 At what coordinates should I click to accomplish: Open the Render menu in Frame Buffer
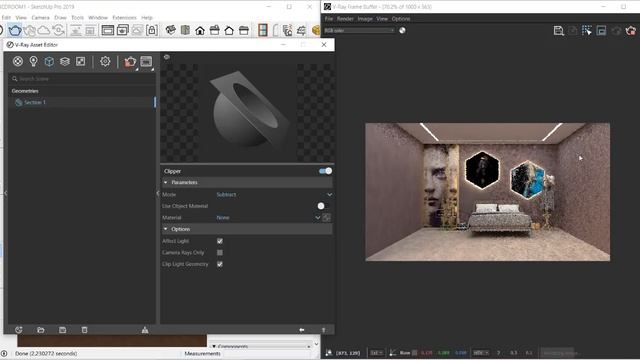click(345, 19)
